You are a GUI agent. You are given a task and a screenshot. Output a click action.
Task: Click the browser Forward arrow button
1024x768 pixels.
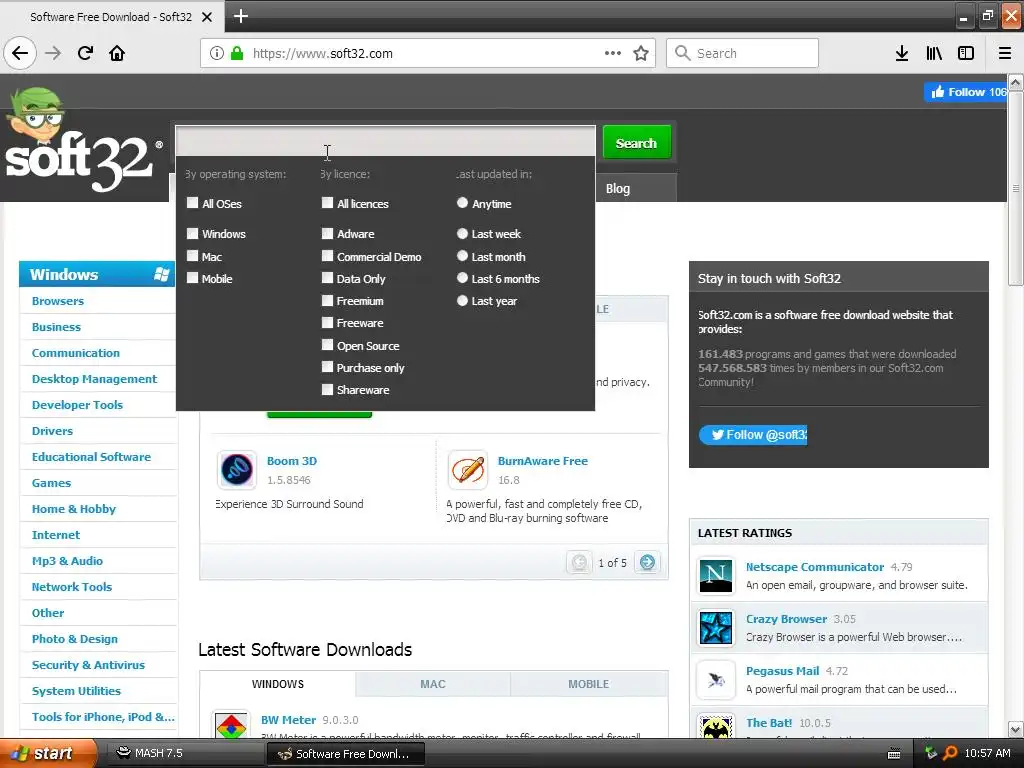(53, 53)
